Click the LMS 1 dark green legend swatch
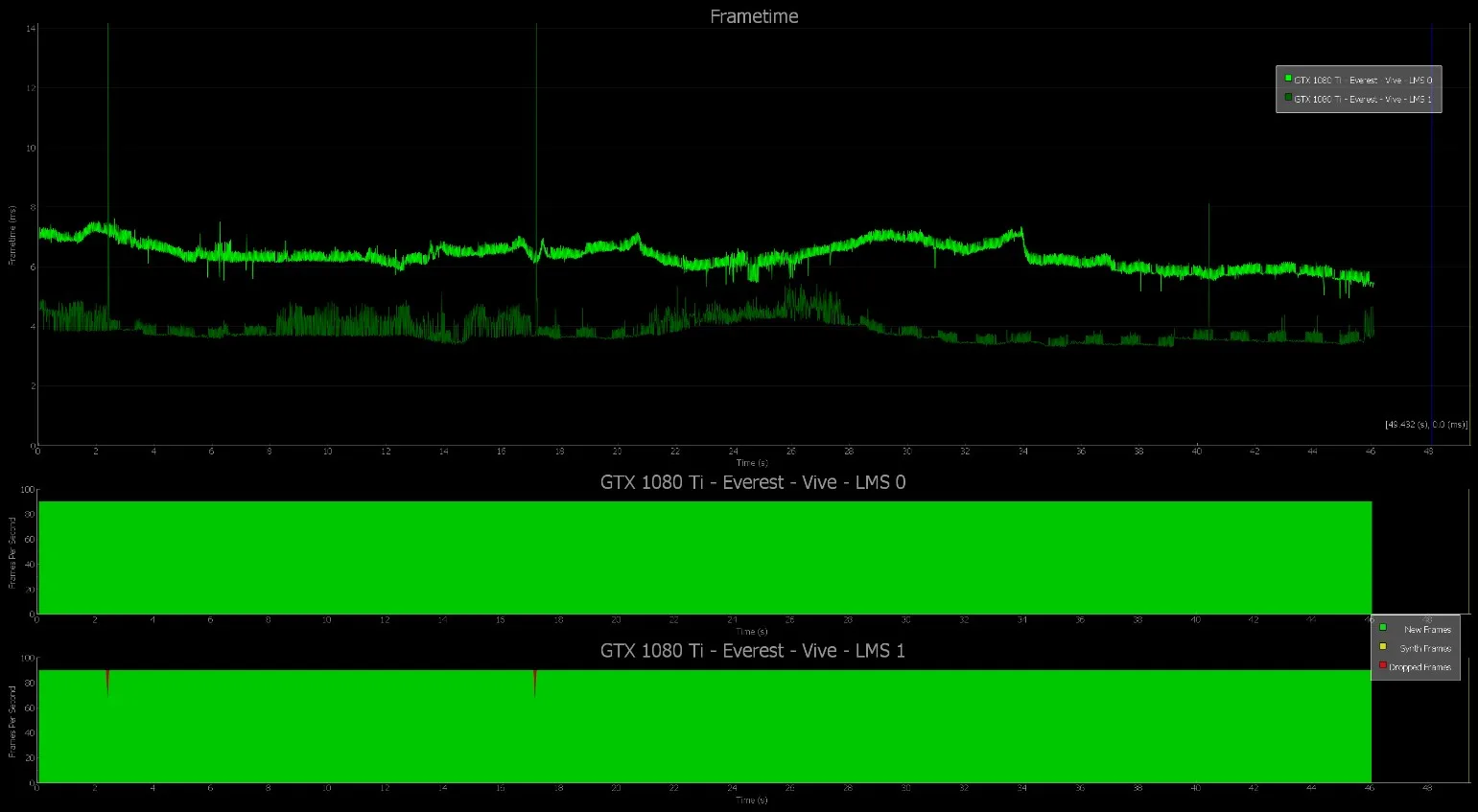This screenshot has width=1478, height=812. coord(1288,97)
